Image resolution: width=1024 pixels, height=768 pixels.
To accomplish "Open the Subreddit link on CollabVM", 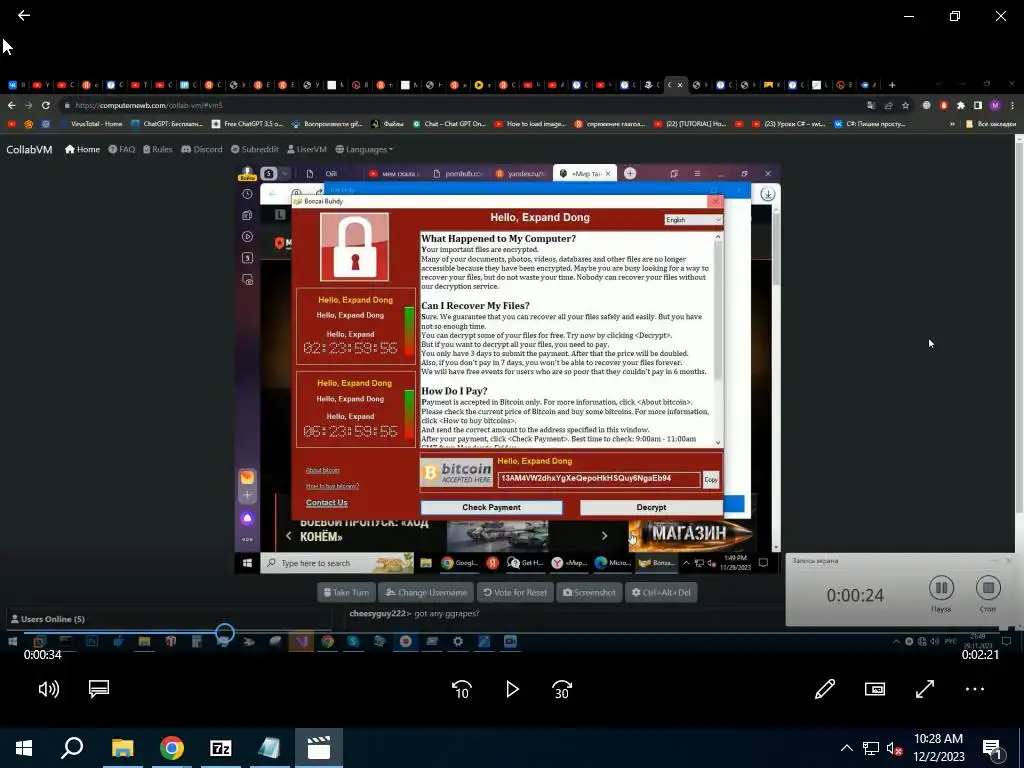I will (255, 150).
